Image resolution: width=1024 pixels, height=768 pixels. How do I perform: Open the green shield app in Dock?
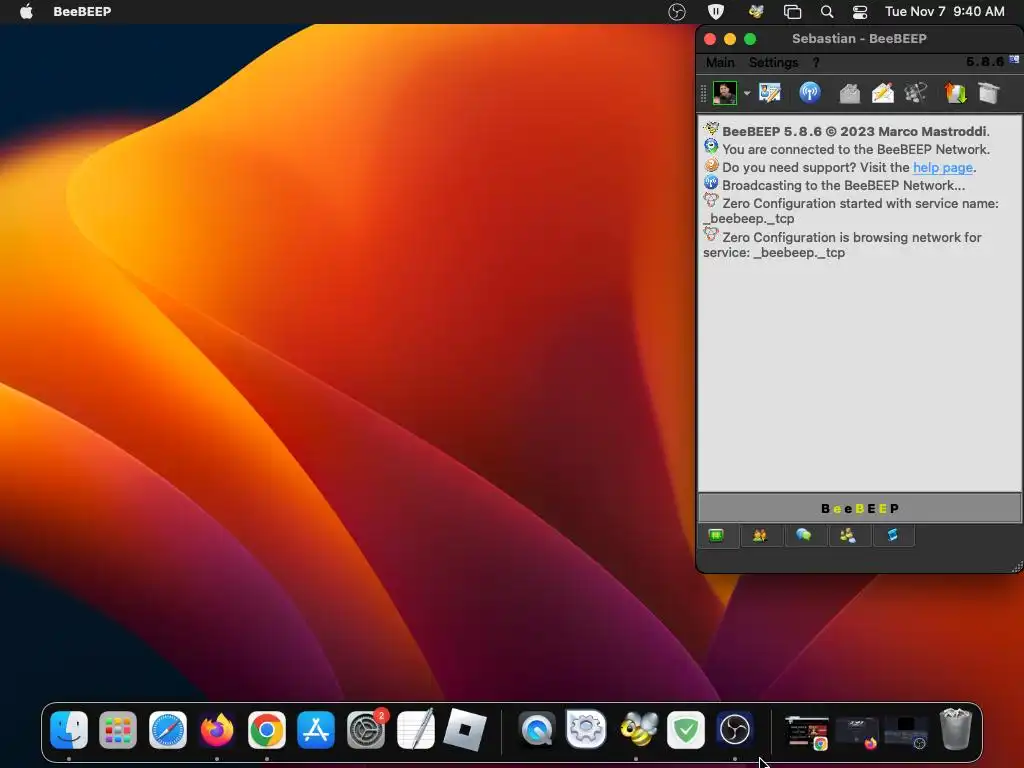click(x=686, y=729)
